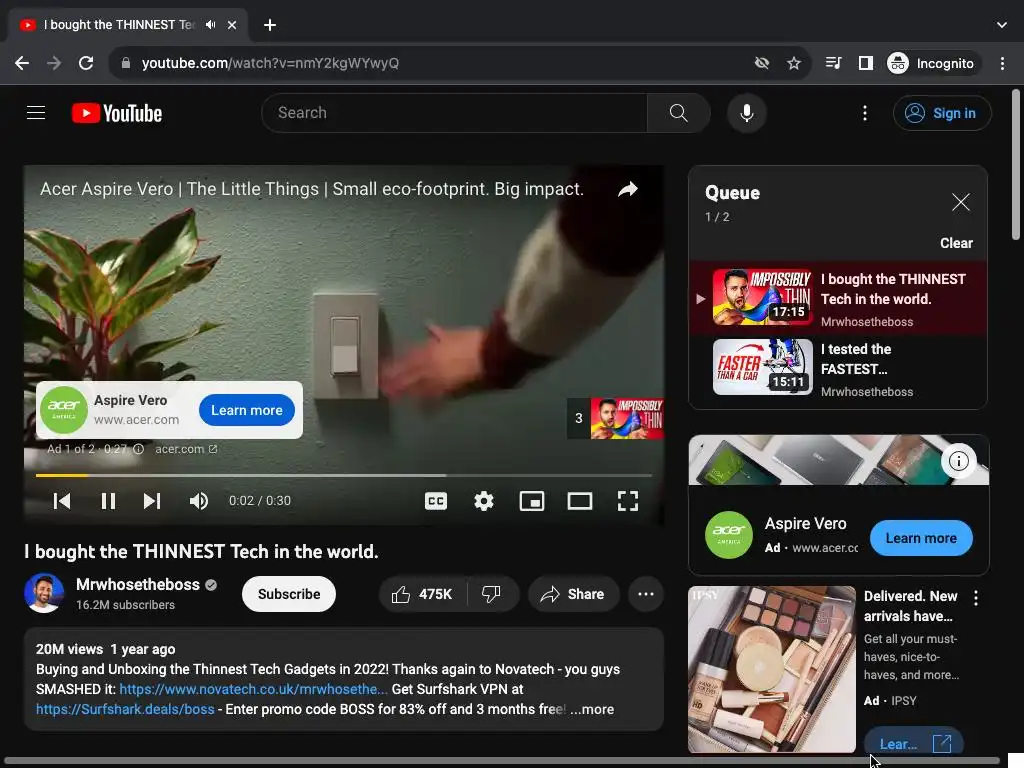Reload the page
The image size is (1024, 768).
point(86,63)
